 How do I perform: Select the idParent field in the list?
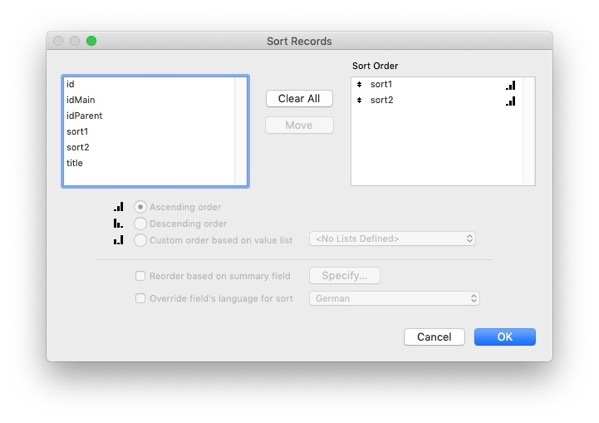pos(149,115)
